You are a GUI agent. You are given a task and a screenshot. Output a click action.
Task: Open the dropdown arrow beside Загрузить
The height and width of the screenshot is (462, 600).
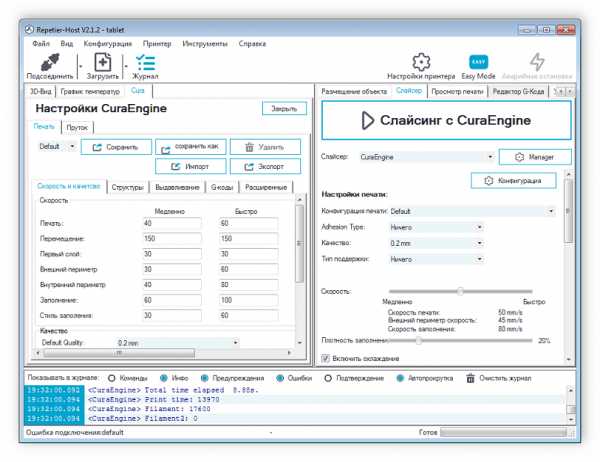pyautogui.click(x=126, y=66)
